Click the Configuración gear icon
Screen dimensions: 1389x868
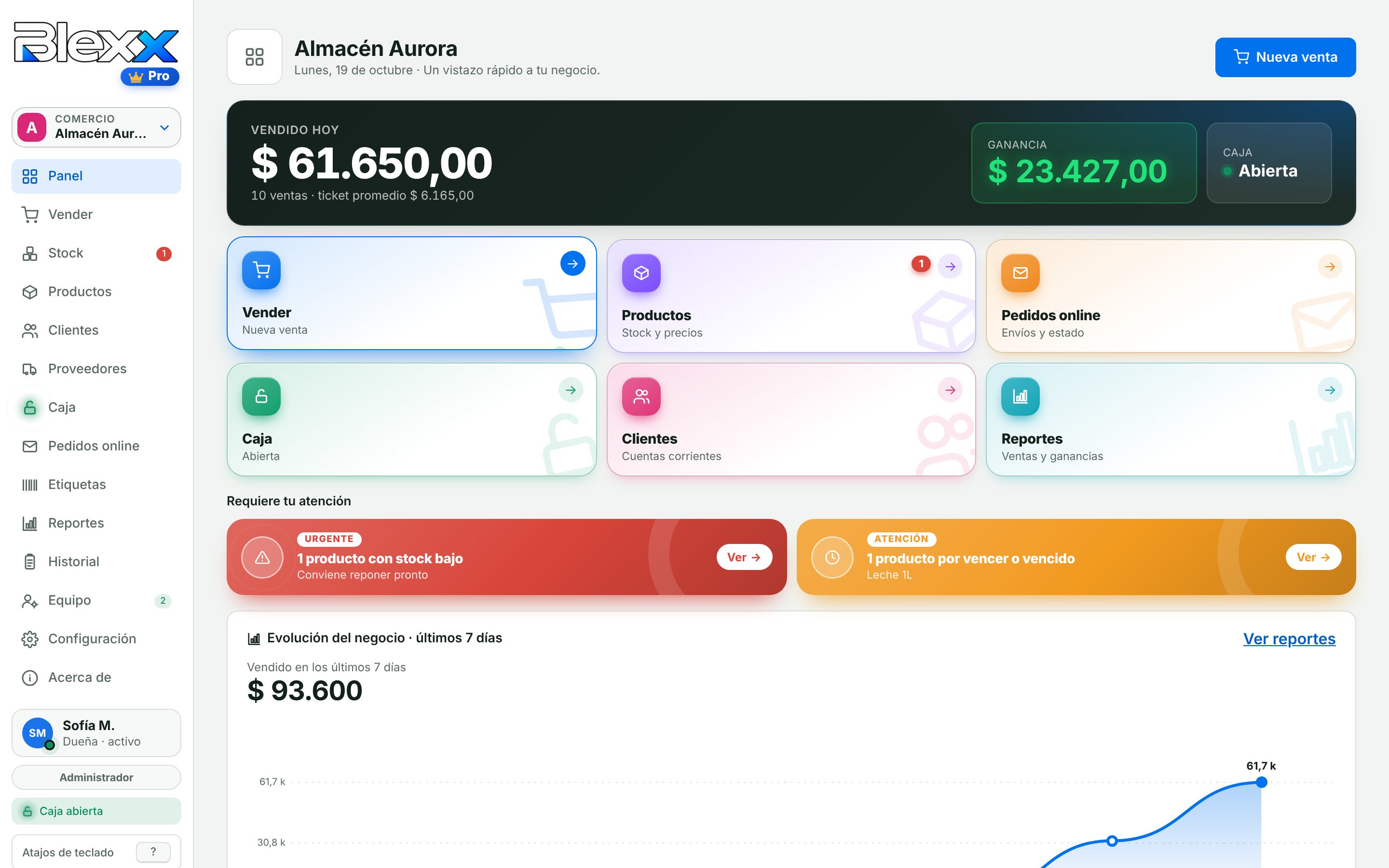[x=30, y=639]
